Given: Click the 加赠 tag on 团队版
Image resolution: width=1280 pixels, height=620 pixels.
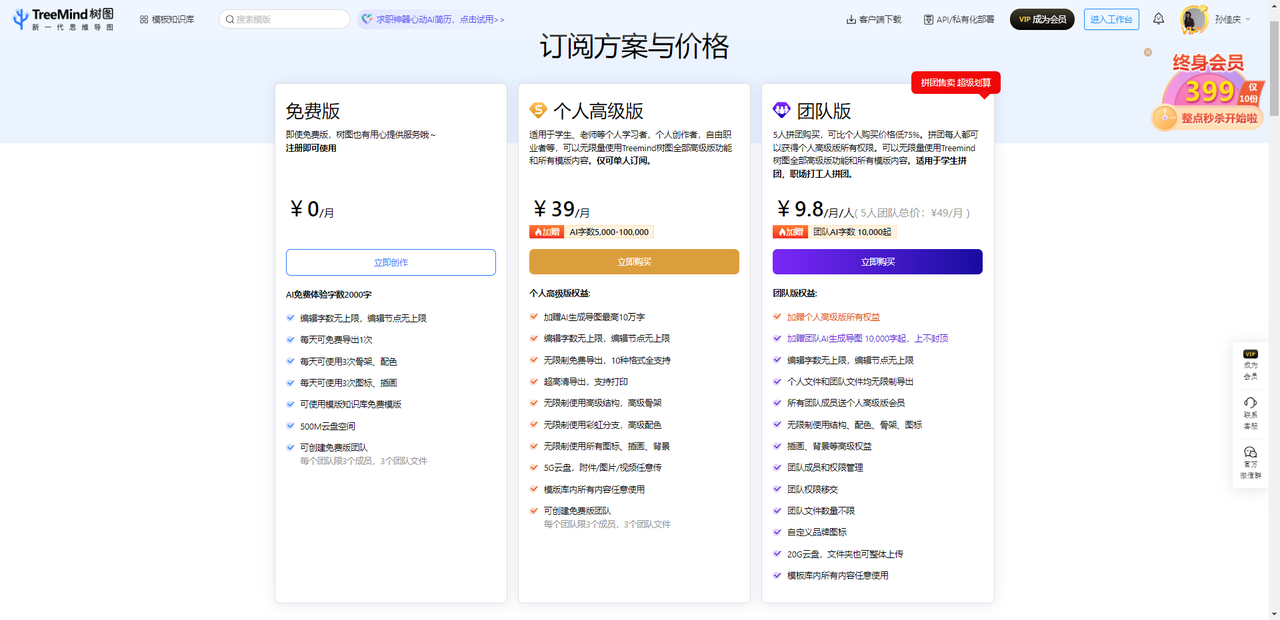Looking at the screenshot, I should click(790, 232).
